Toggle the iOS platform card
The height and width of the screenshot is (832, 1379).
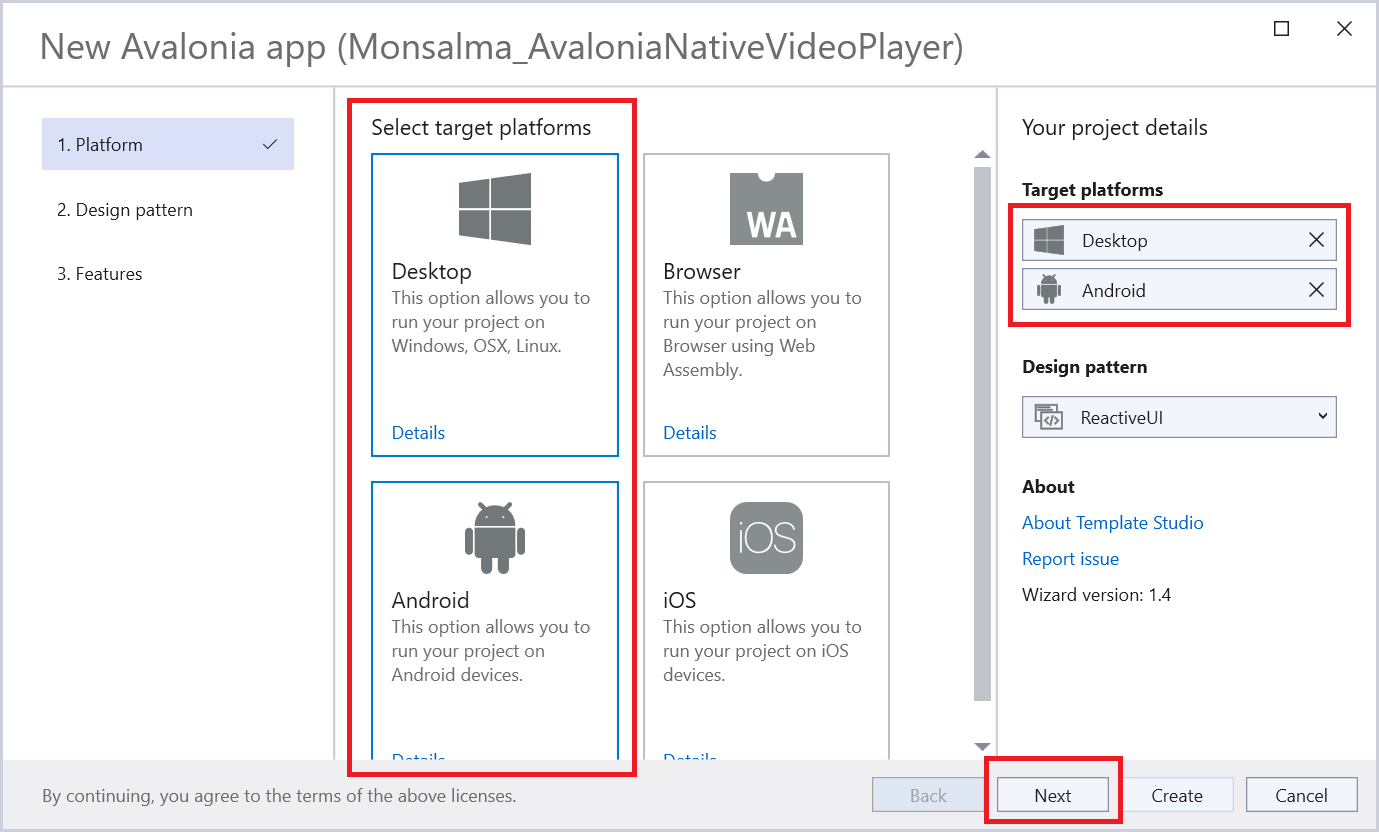tap(766, 620)
